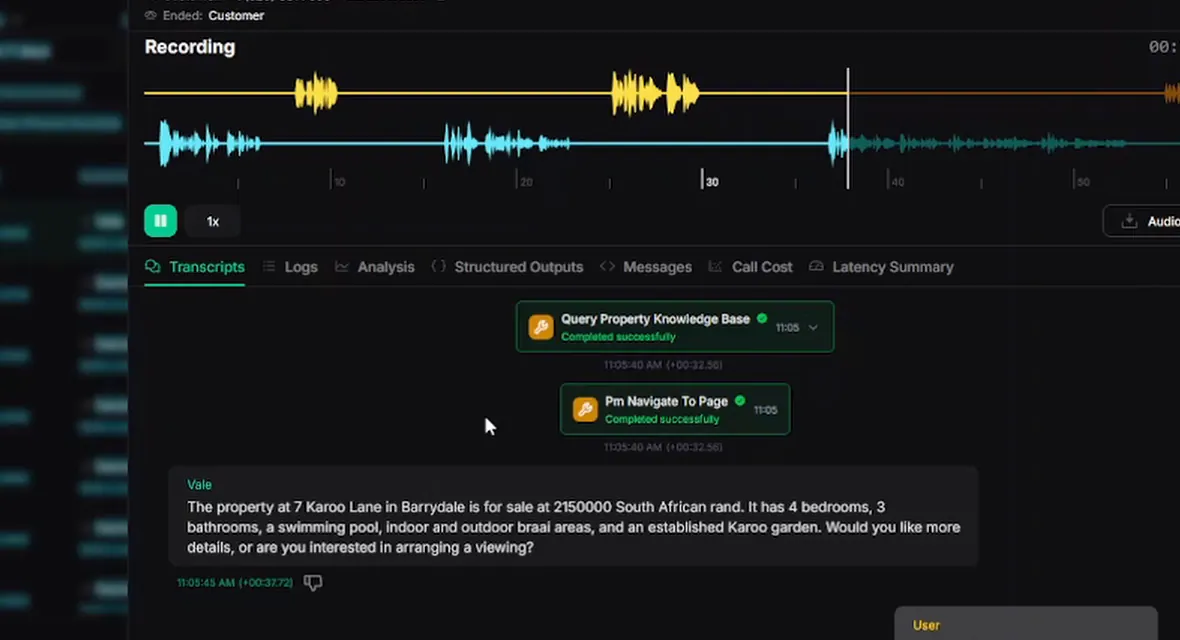This screenshot has height=640, width=1180.
Task: Click the Pm Navigate To Page card
Action: point(675,410)
